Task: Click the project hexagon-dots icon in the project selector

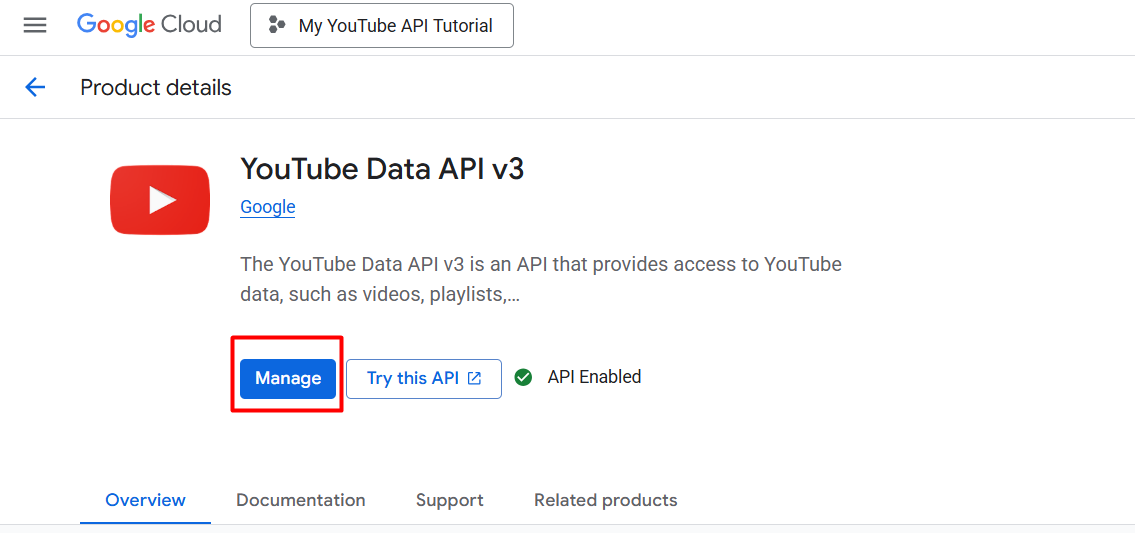Action: click(277, 25)
